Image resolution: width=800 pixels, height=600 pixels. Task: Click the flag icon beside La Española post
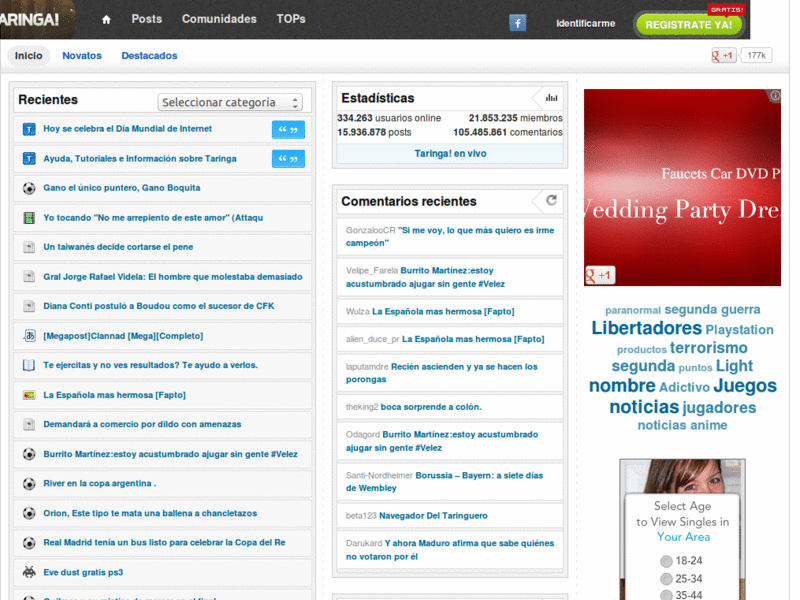[29, 395]
